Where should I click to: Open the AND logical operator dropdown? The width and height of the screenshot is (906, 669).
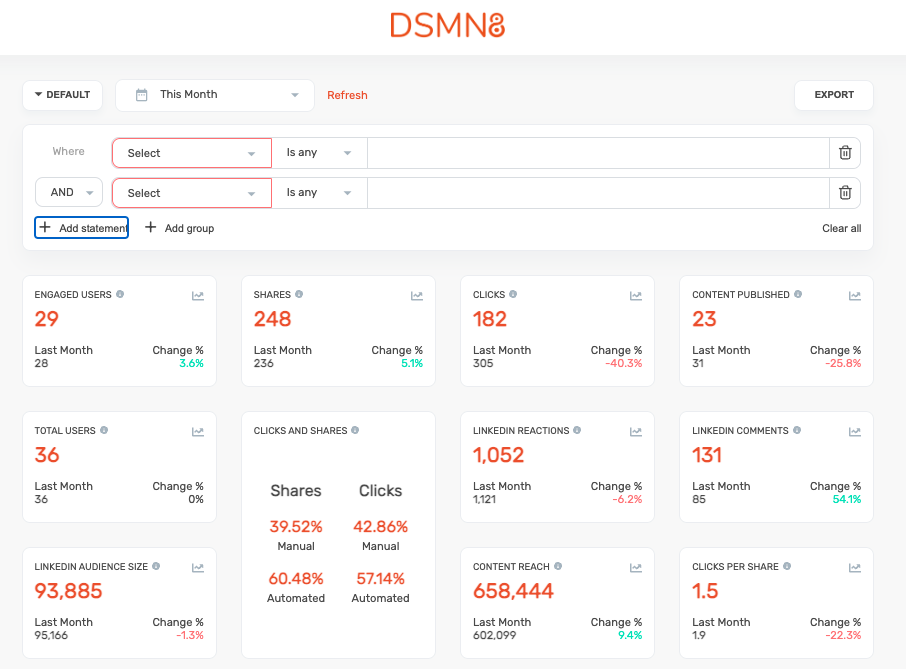click(x=69, y=193)
